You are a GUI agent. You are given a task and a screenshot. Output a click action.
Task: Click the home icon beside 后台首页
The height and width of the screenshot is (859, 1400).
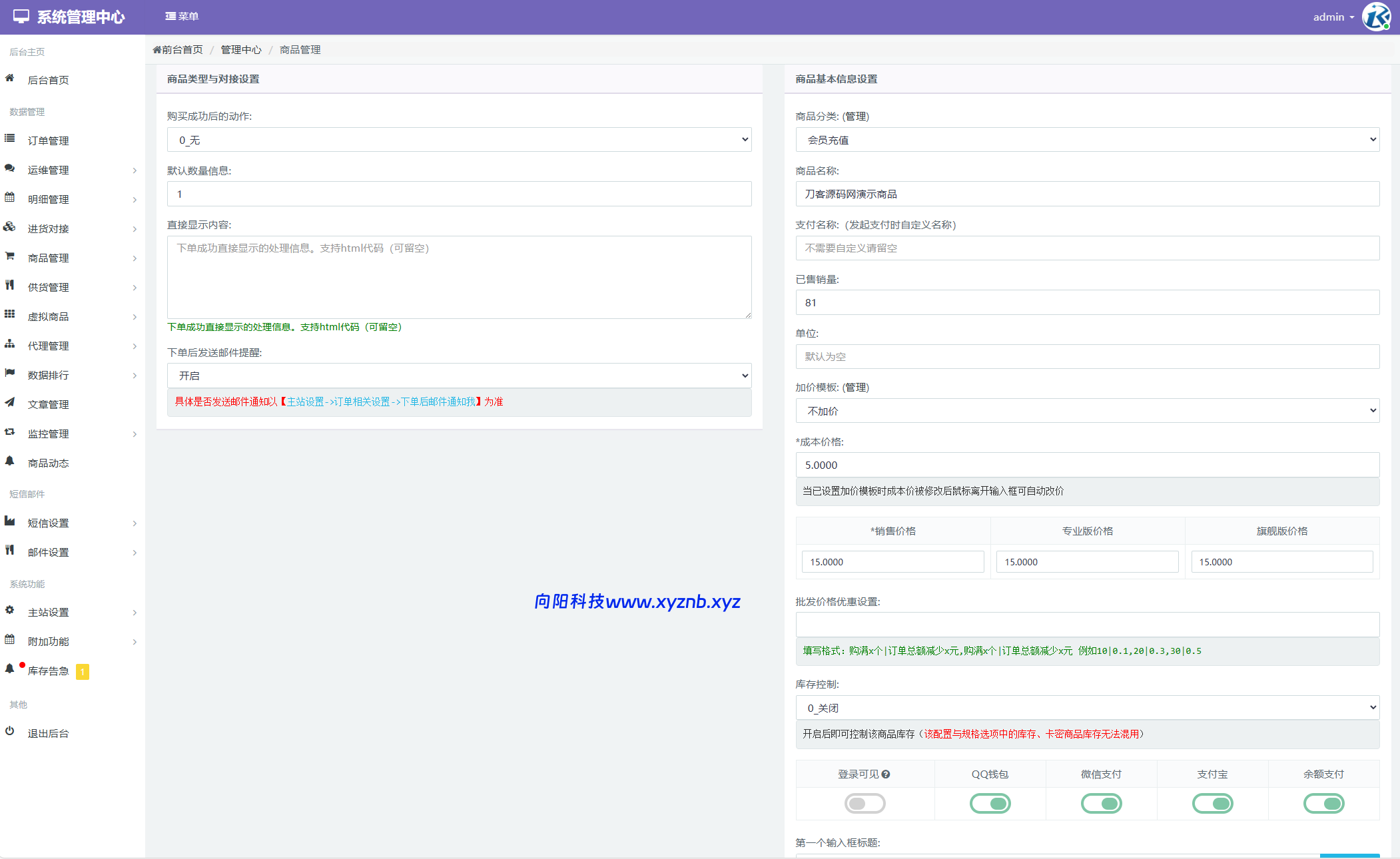click(10, 79)
